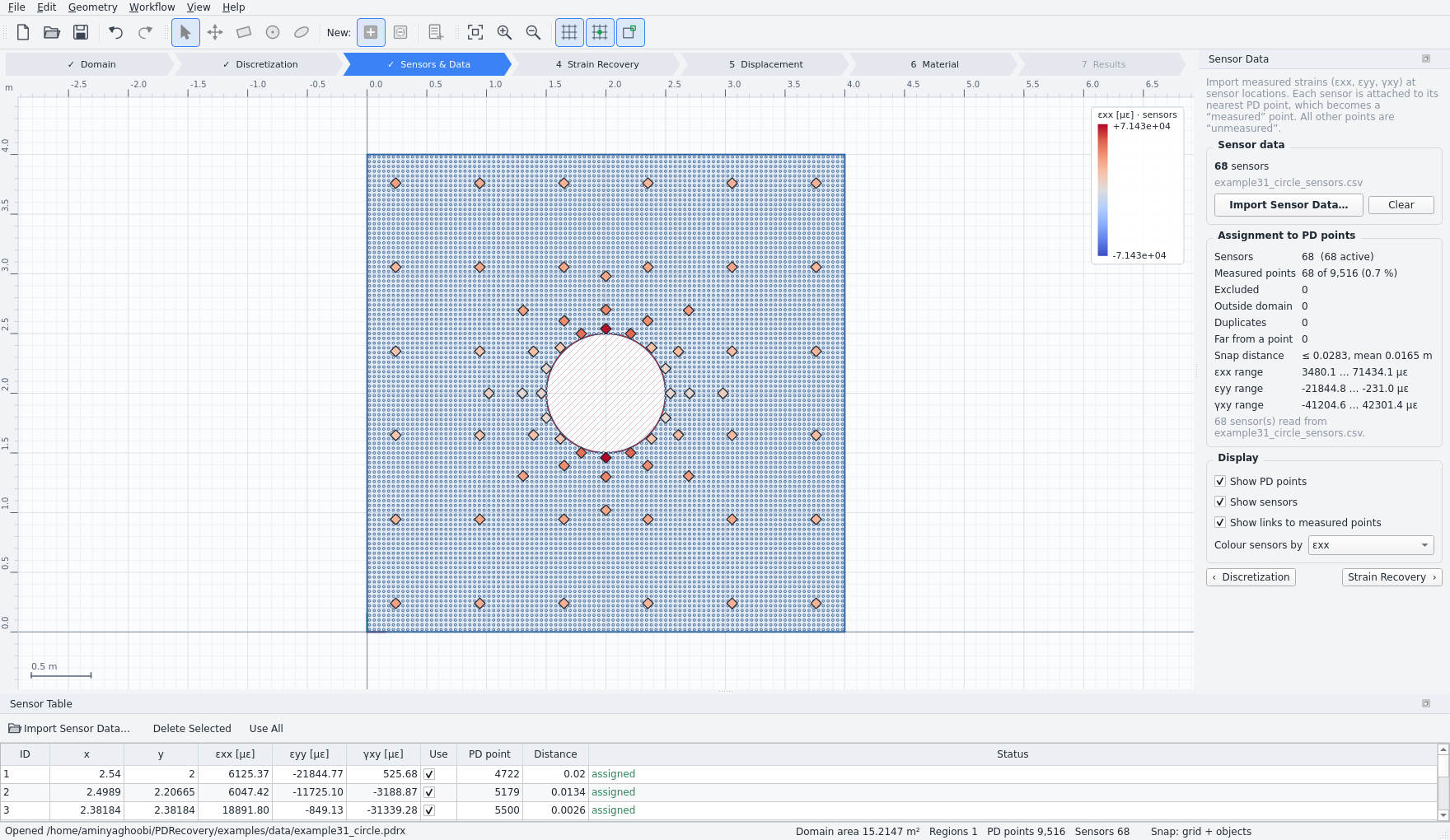Open the View menu
1450x840 pixels.
coord(199,7)
